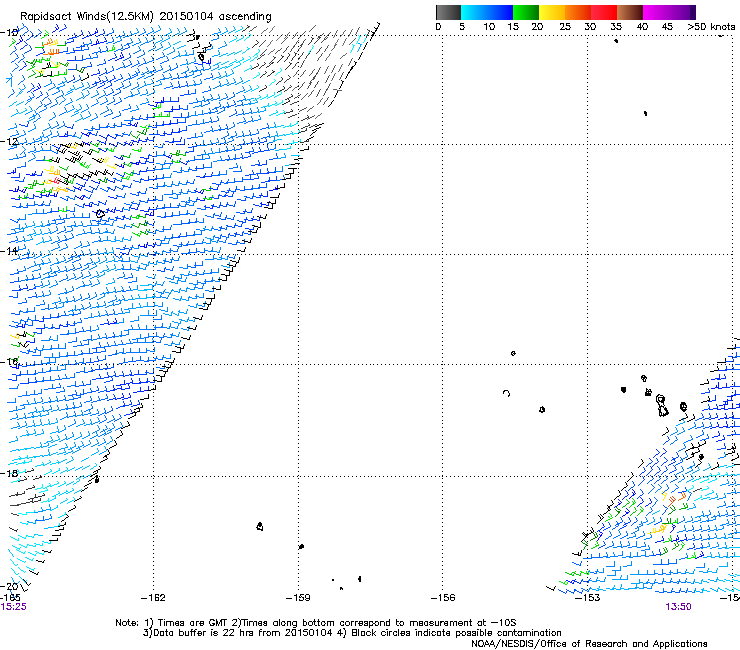
Task: Click the note line 'Times are GMT'
Action: (x=191, y=623)
